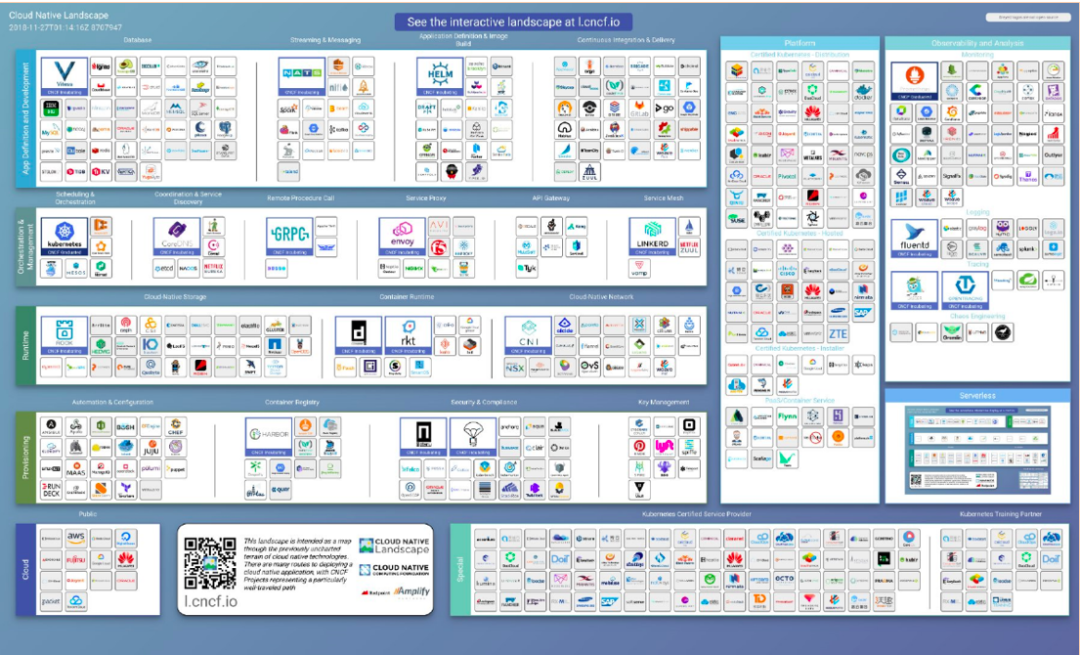The image size is (1080, 655).
Task: Select the GitLab logo in CI/CD
Action: (639, 108)
